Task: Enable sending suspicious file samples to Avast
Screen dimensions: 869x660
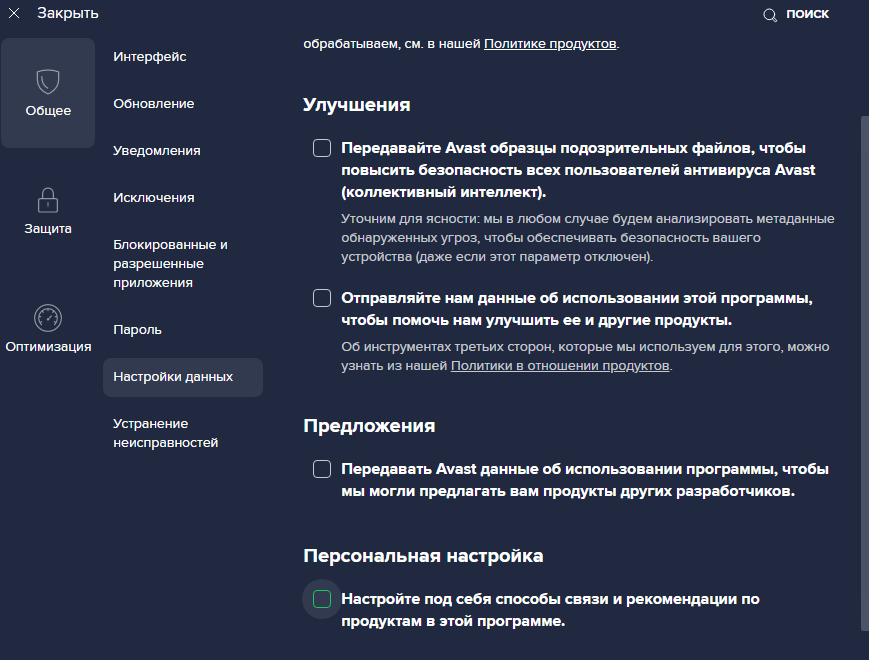Action: tap(322, 148)
